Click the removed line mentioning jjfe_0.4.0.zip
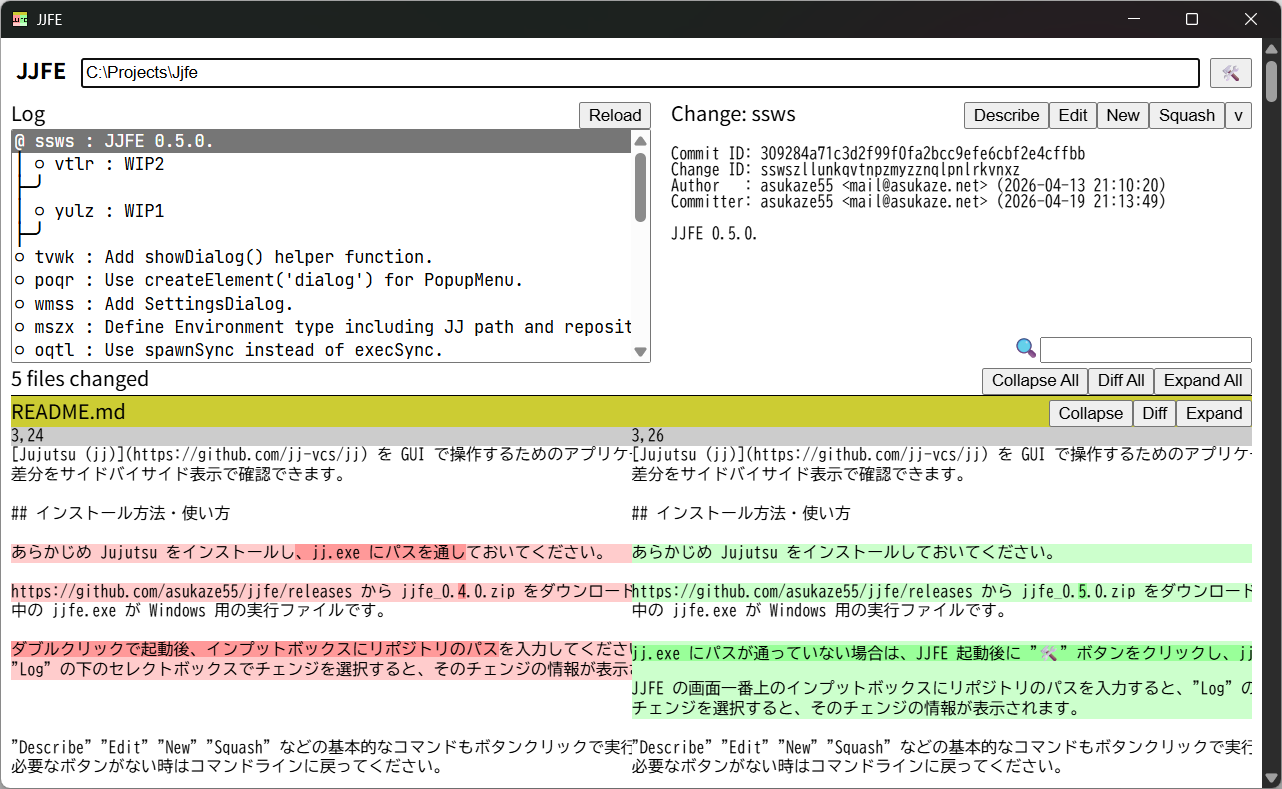The height and width of the screenshot is (789, 1282). [321, 591]
